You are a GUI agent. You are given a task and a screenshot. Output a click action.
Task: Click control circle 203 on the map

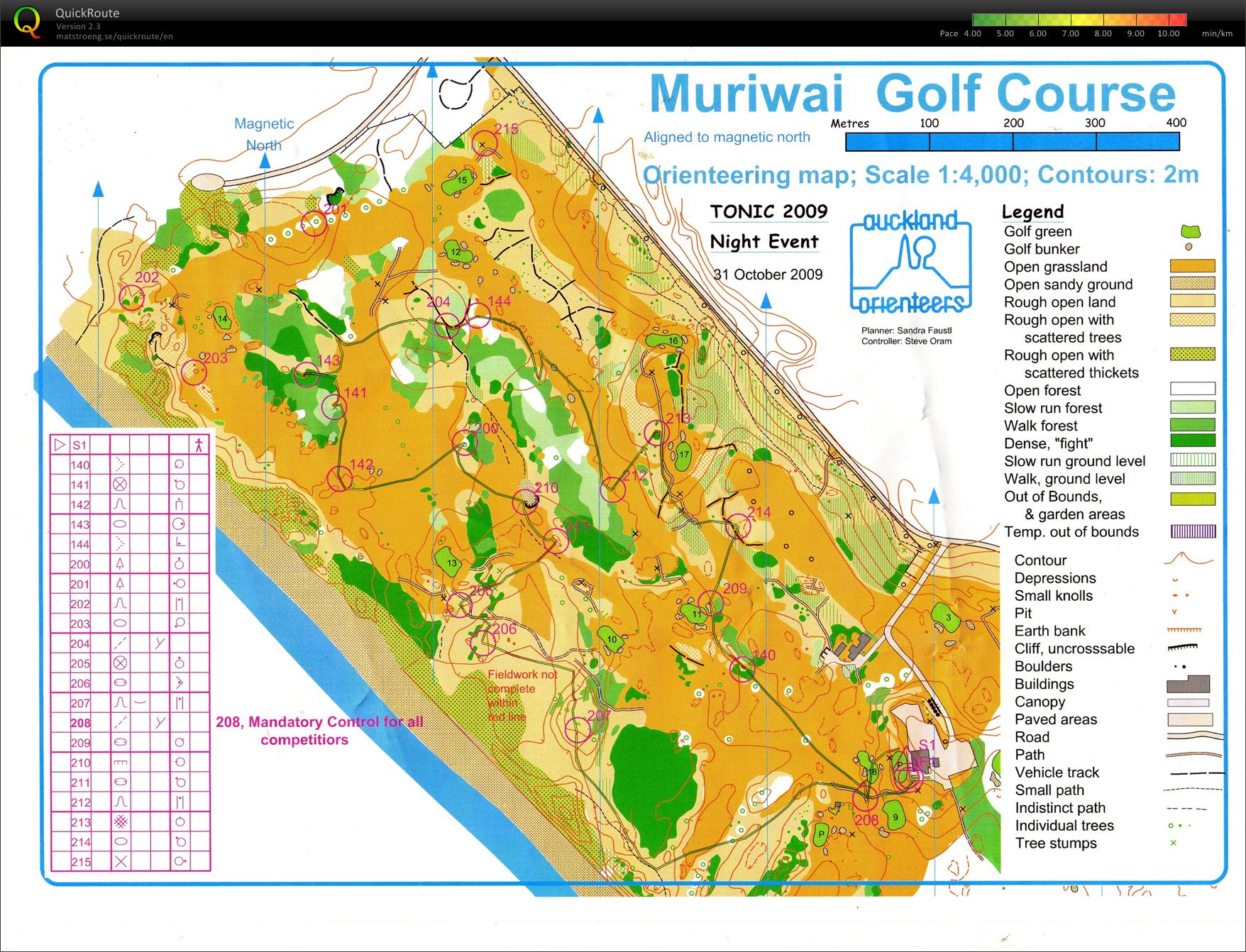(194, 372)
